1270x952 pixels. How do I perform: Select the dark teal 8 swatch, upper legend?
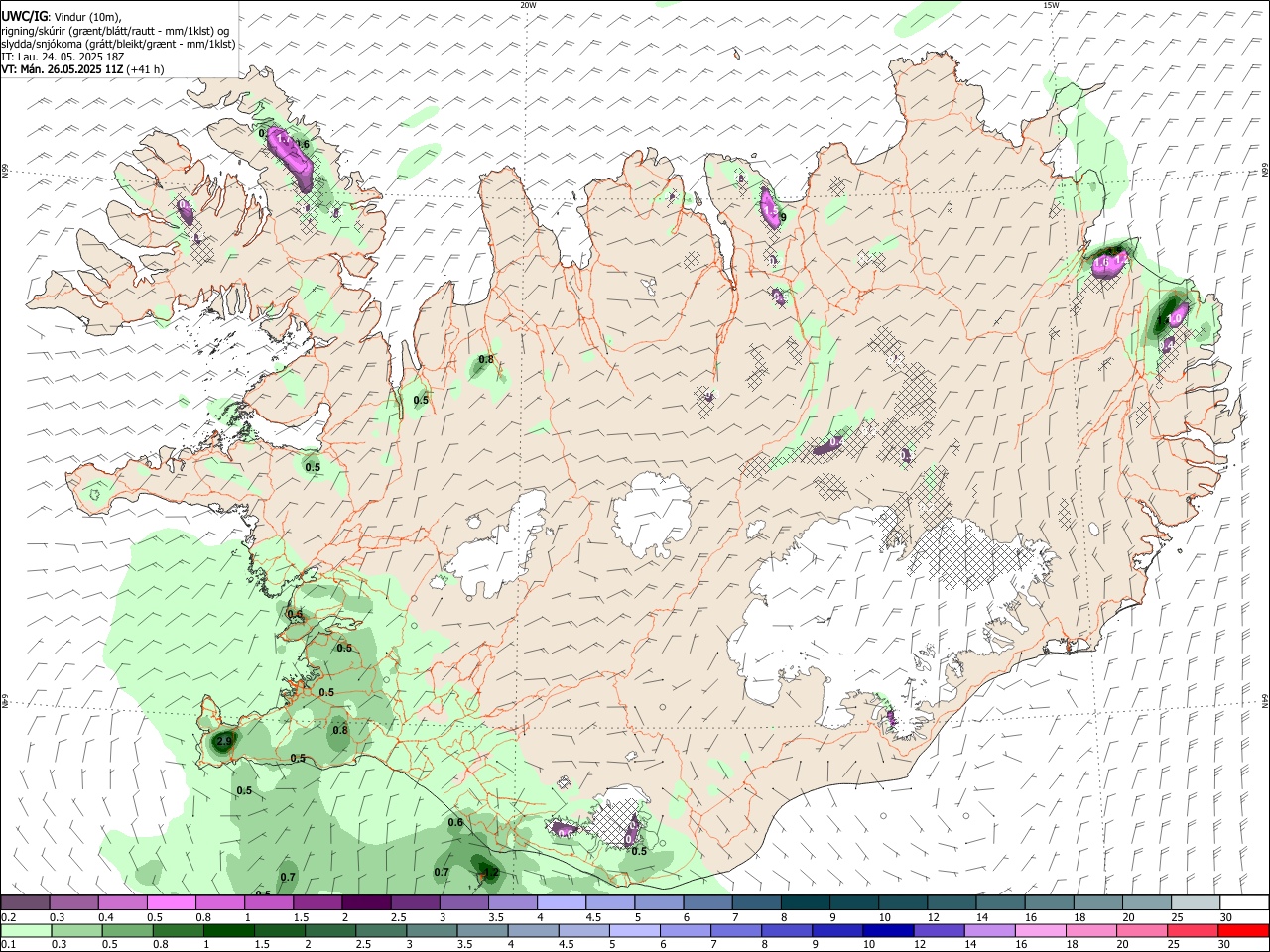coord(805,903)
